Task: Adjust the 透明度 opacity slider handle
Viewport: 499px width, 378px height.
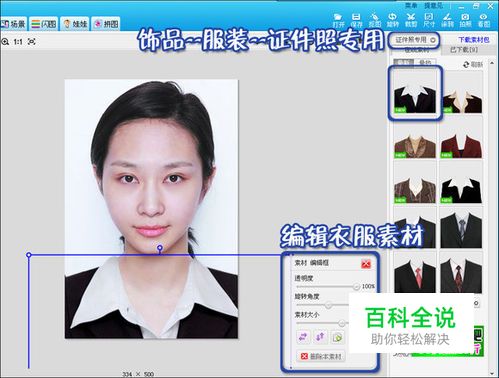Action: [356, 286]
